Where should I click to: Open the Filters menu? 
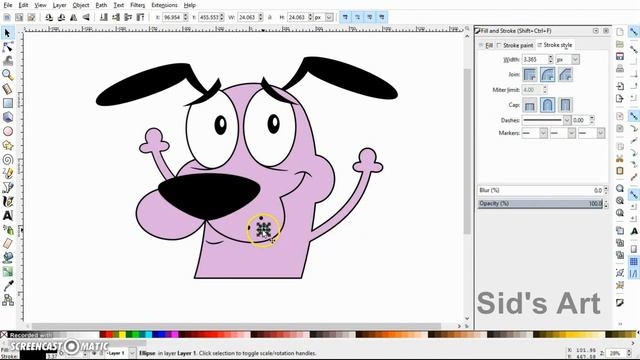(137, 5)
